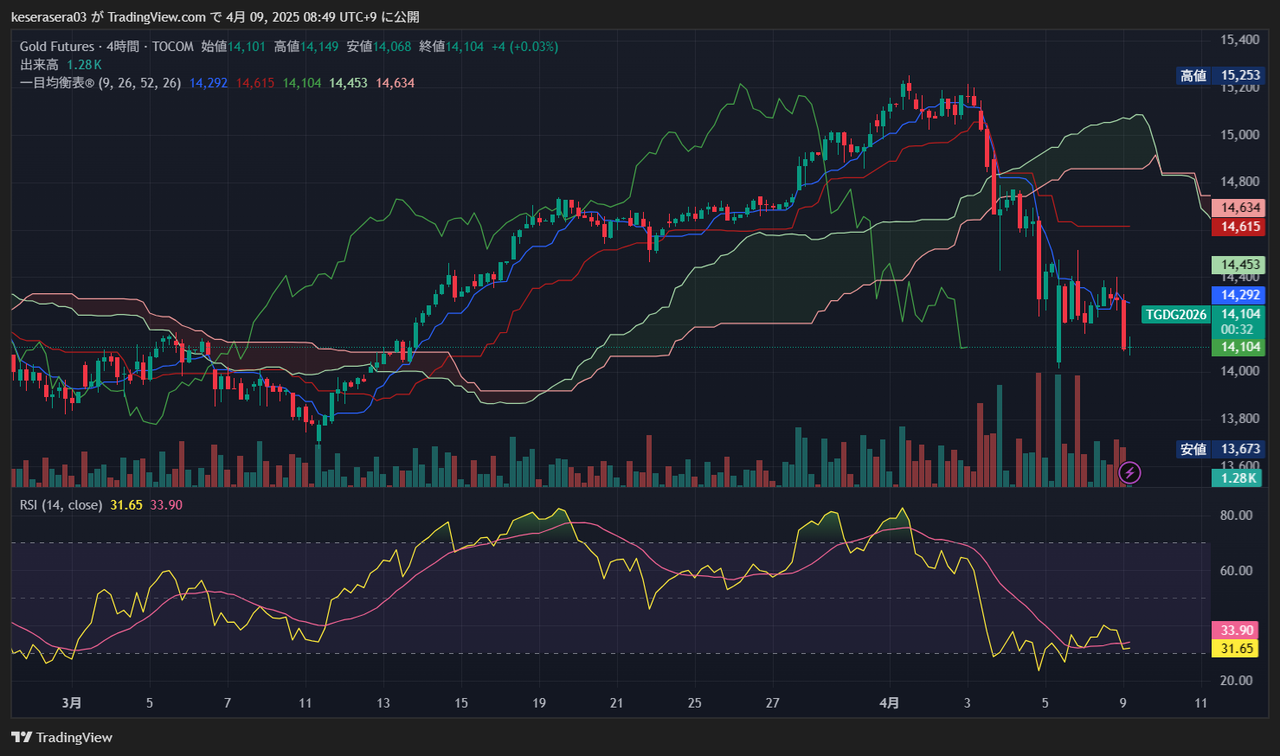
Task: Click the 一目均衡表 (9, 26, 52, 26) indicator name
Action: (x=100, y=83)
